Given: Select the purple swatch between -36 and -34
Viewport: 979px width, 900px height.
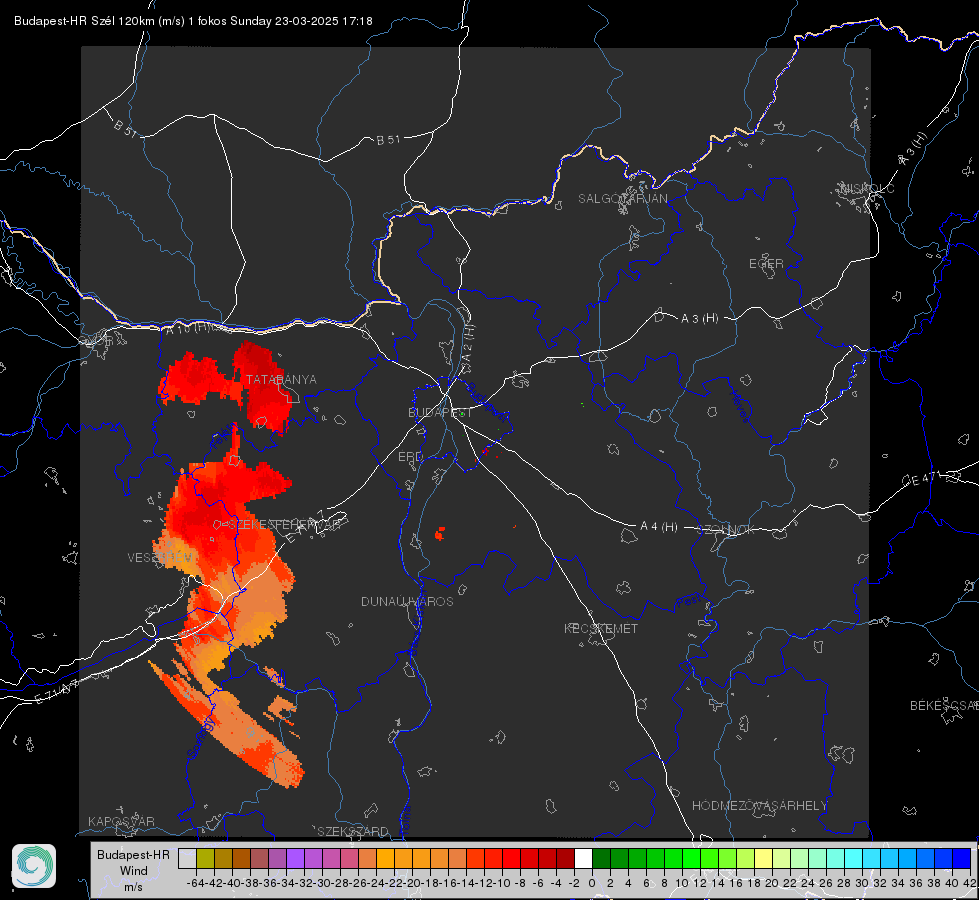Looking at the screenshot, I should pyautogui.click(x=277, y=858).
